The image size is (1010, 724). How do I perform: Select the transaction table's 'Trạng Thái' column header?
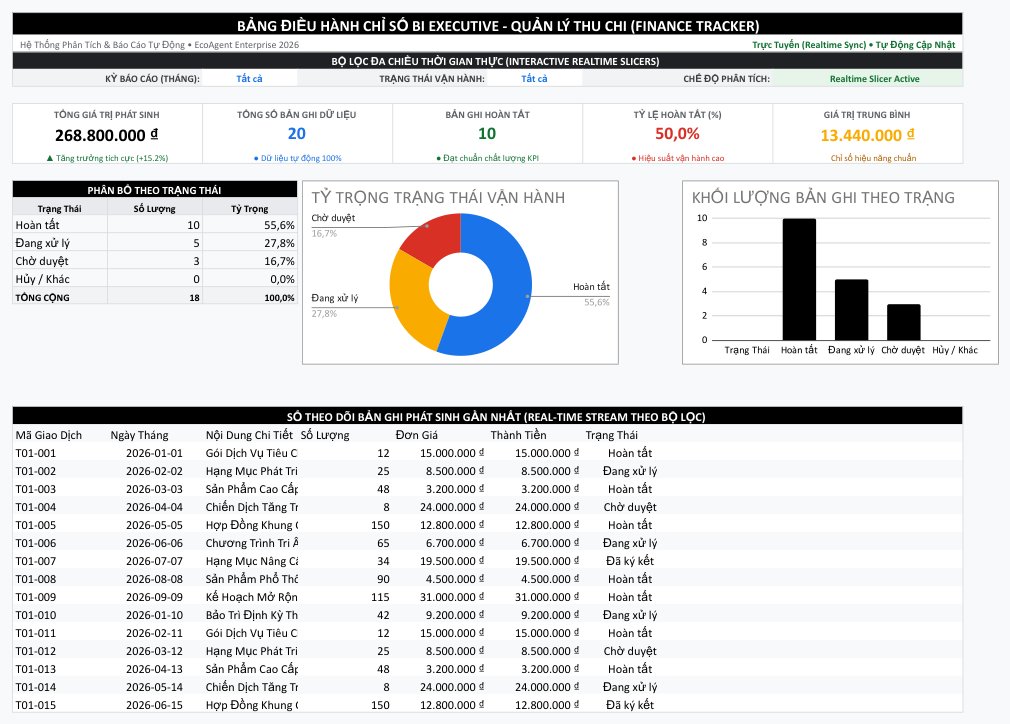612,435
